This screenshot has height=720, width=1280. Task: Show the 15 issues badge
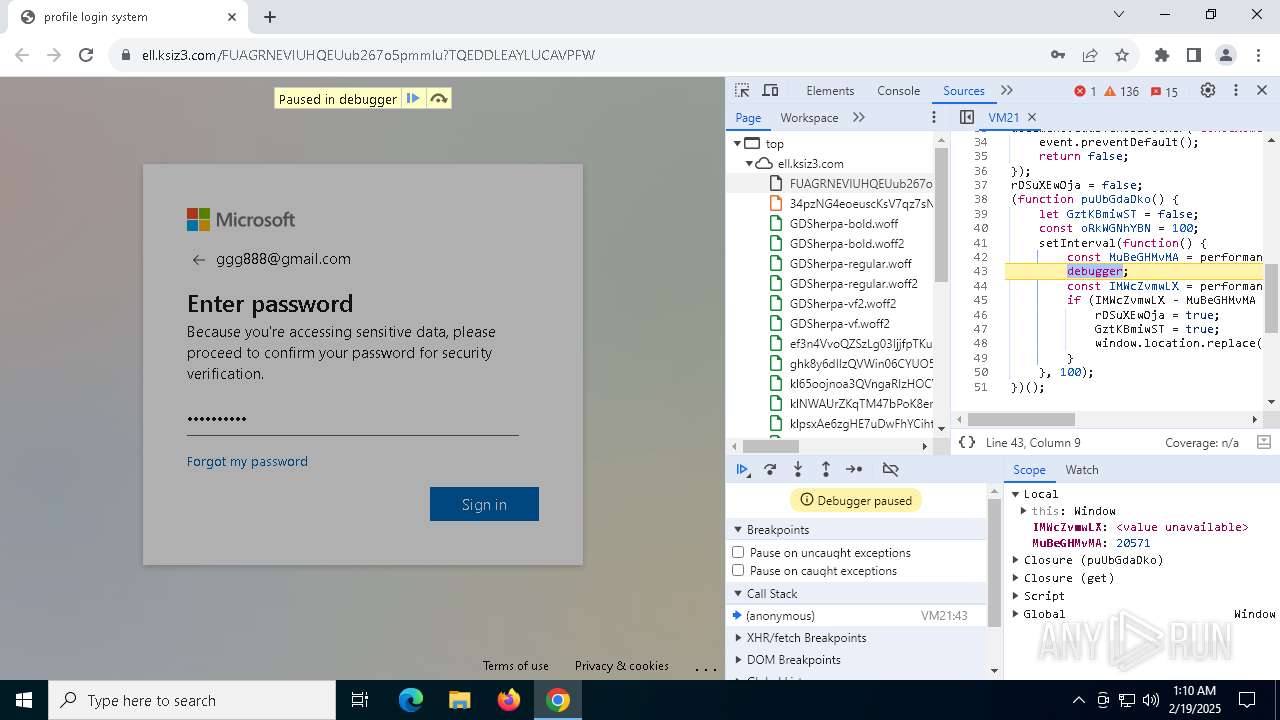point(1164,91)
